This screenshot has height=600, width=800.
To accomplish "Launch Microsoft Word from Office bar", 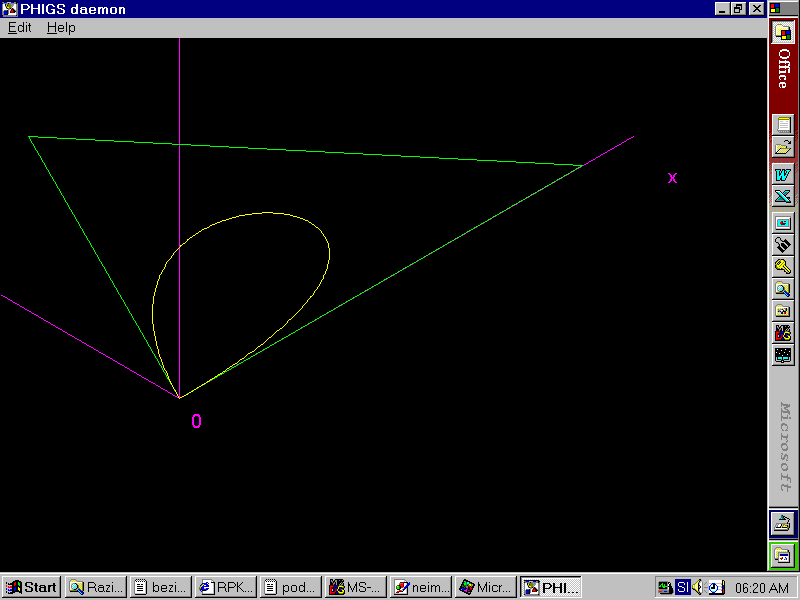I will pyautogui.click(x=783, y=174).
